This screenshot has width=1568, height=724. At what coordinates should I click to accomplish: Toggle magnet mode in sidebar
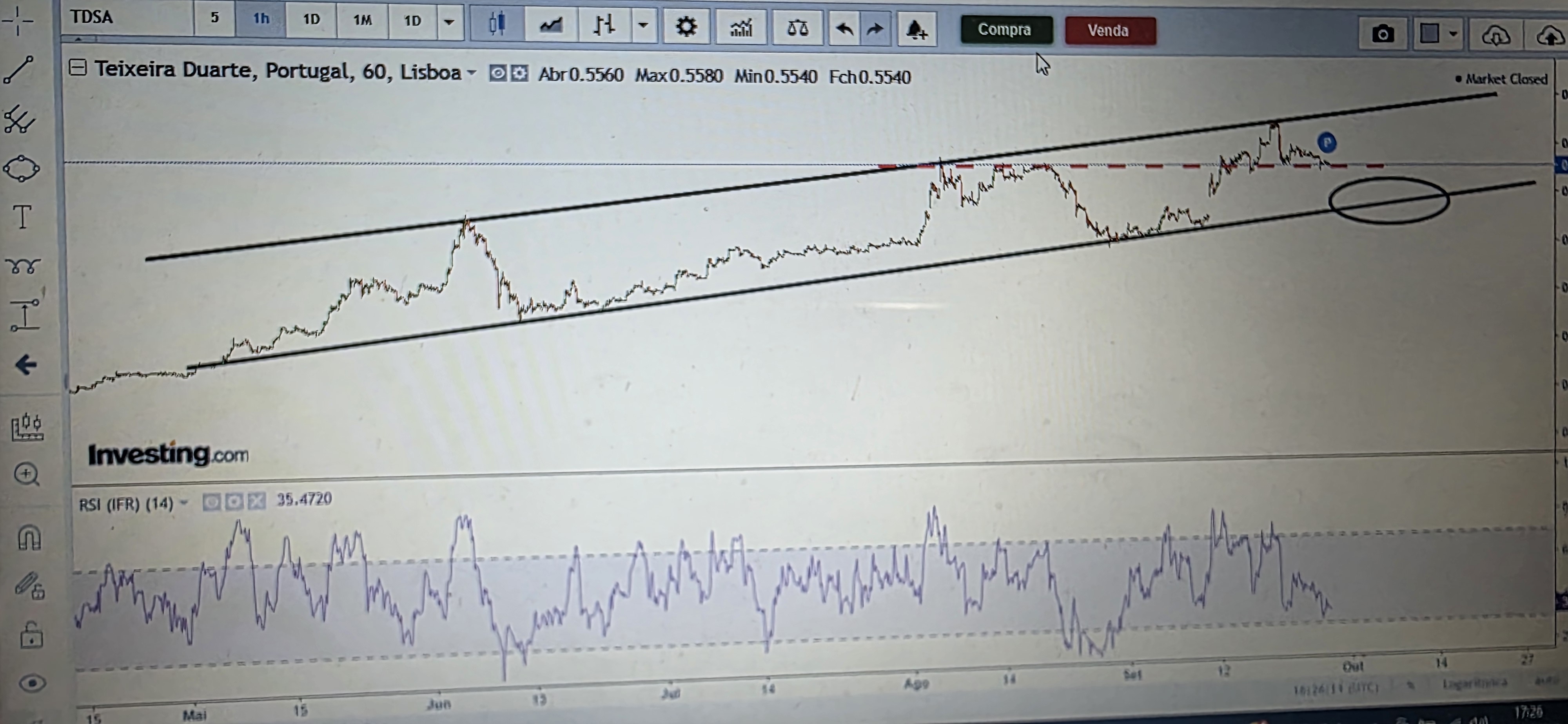click(29, 538)
